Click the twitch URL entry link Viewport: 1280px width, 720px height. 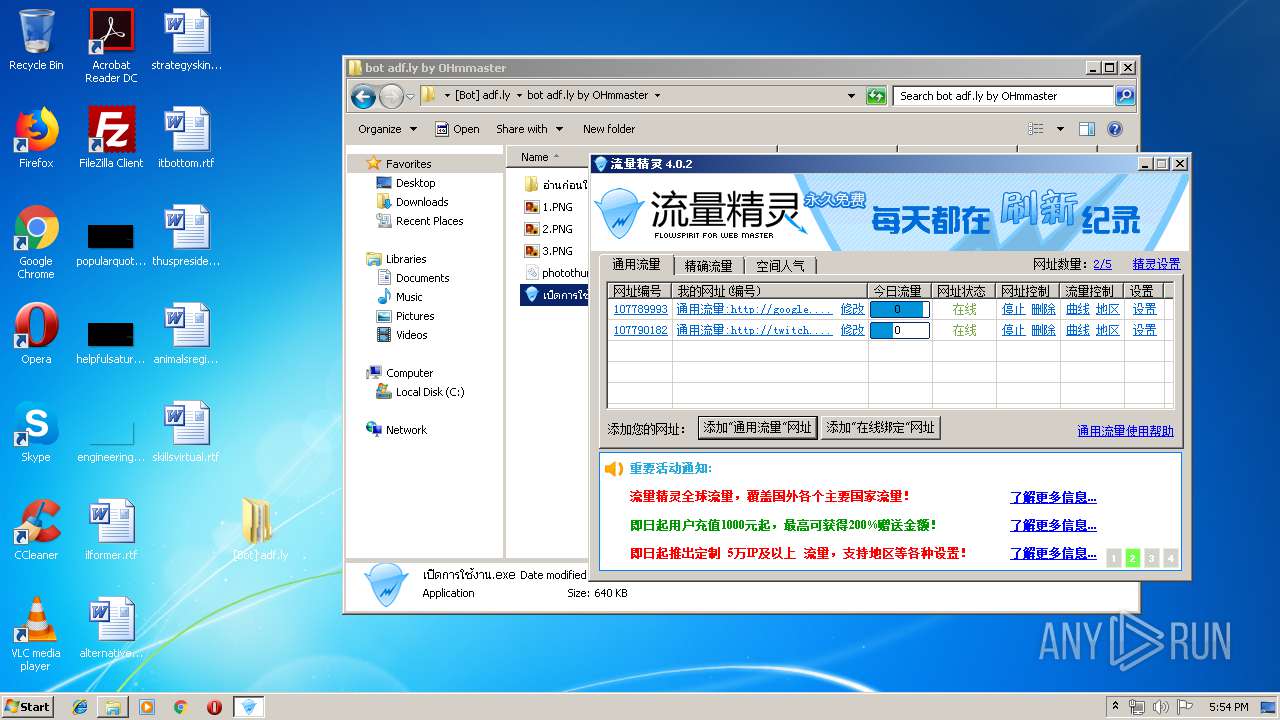pos(754,330)
